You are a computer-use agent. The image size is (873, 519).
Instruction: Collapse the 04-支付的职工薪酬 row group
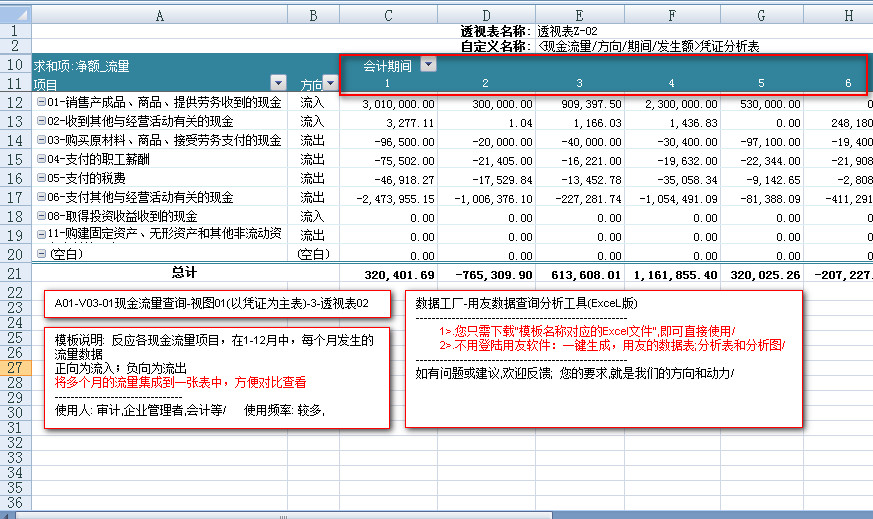(x=41, y=160)
